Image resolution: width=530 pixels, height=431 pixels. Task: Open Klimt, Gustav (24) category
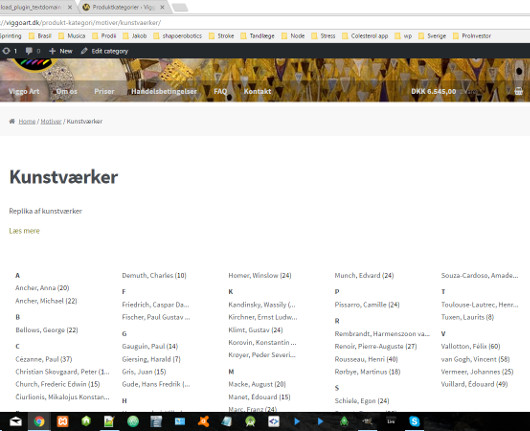pyautogui.click(x=256, y=330)
